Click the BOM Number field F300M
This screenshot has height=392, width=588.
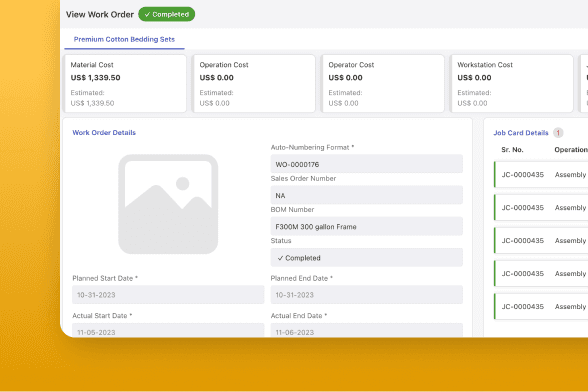pyautogui.click(x=367, y=226)
